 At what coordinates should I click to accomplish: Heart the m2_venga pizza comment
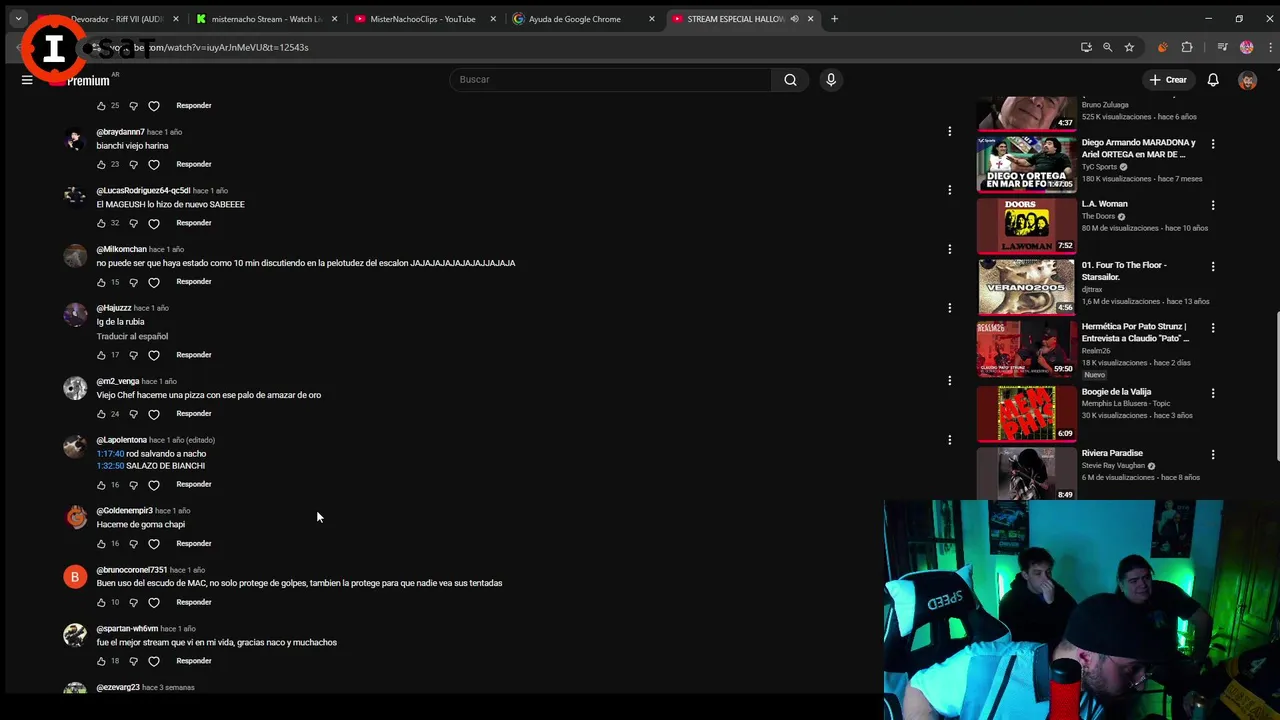click(154, 414)
